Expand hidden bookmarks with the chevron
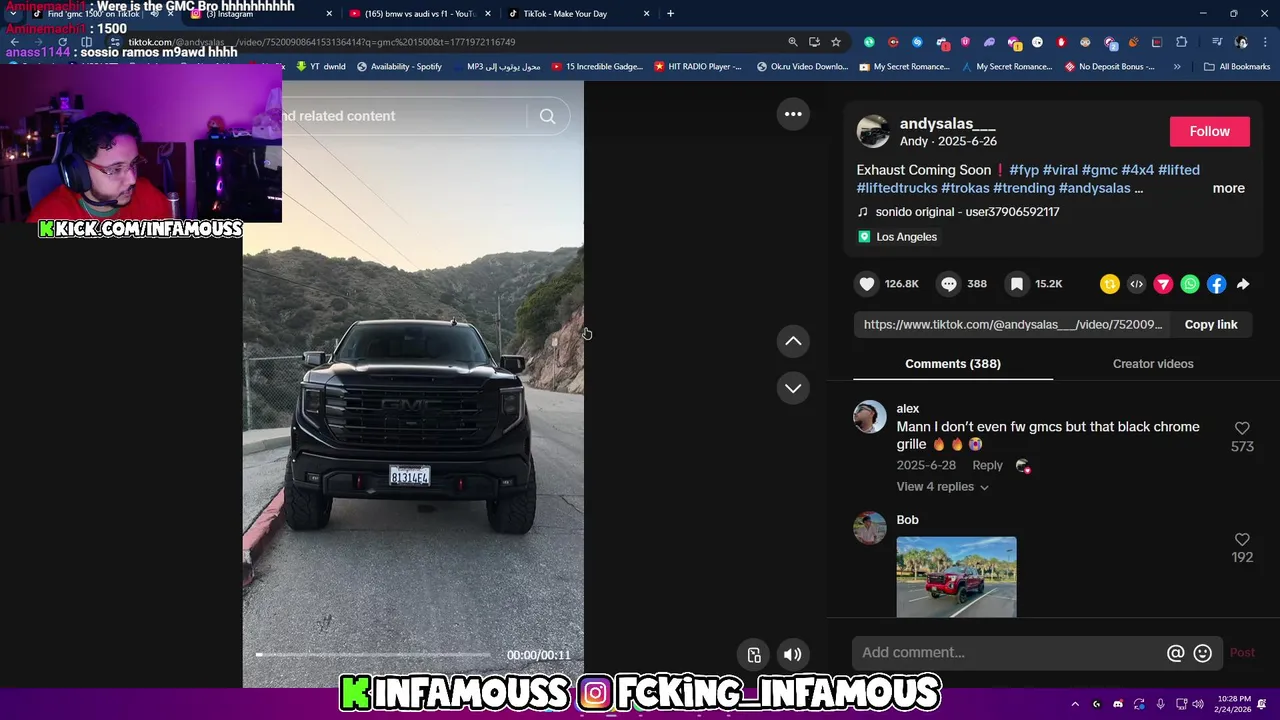 tap(1176, 67)
